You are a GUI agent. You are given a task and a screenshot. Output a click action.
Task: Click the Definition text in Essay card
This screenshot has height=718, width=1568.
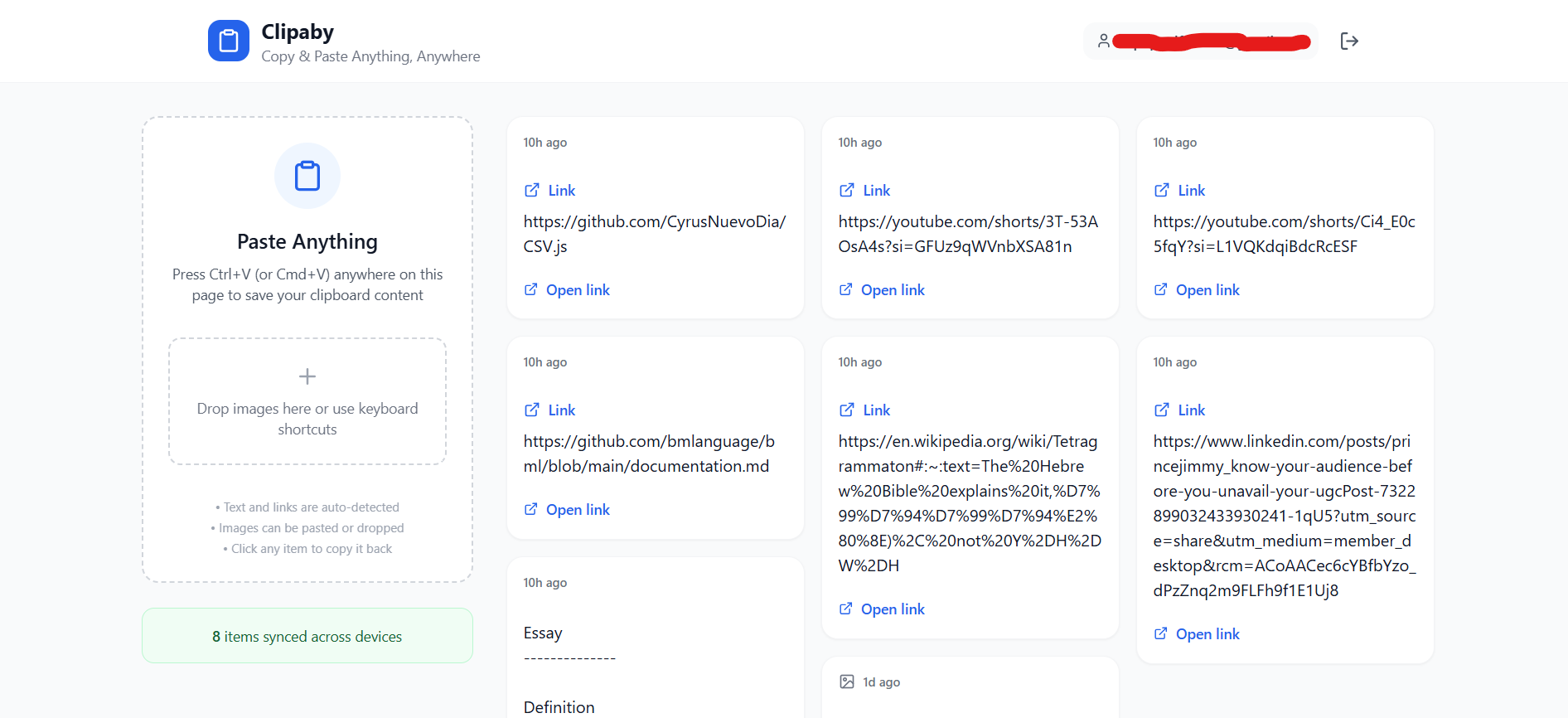[559, 707]
